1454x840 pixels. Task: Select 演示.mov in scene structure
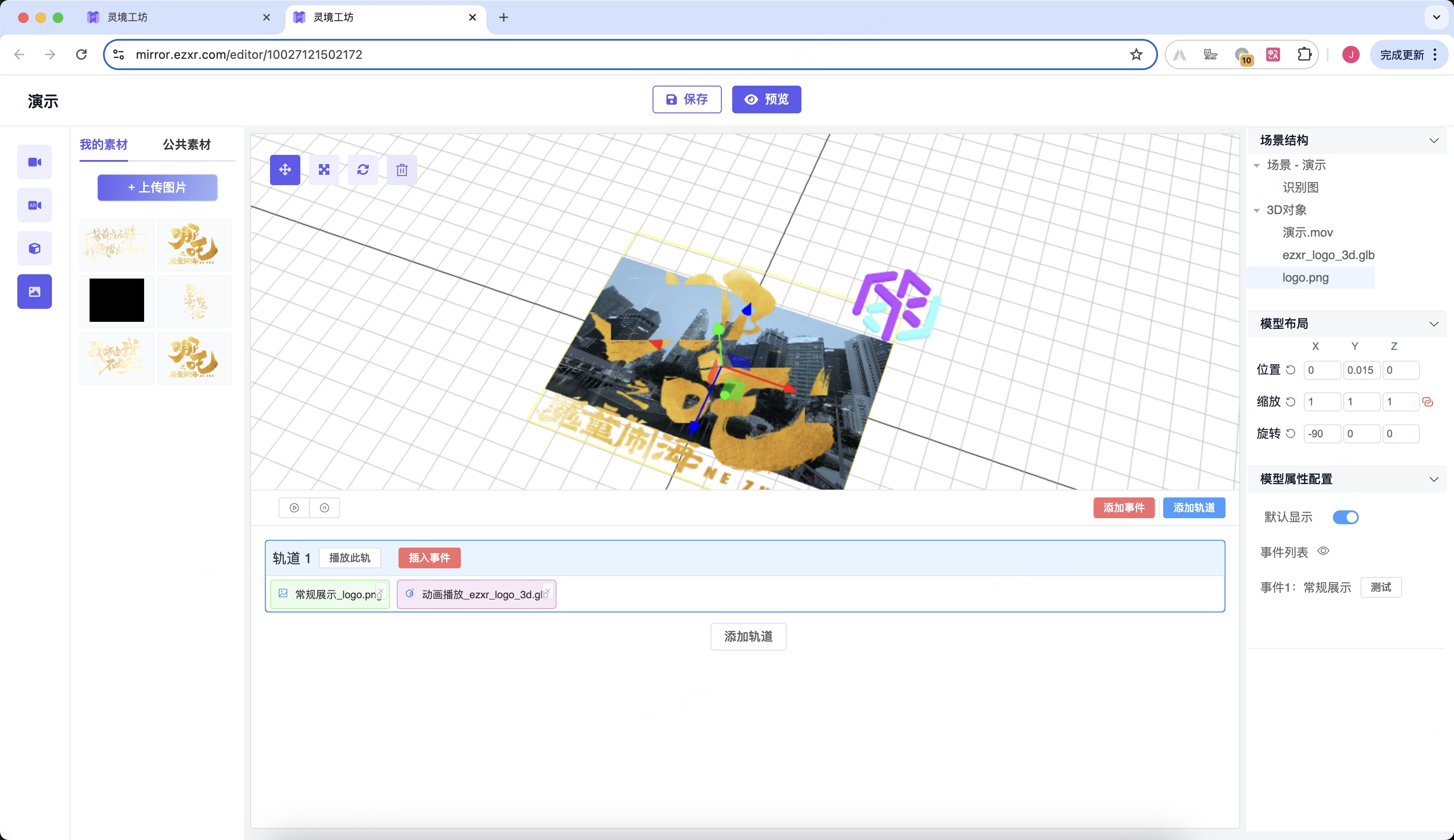point(1307,233)
